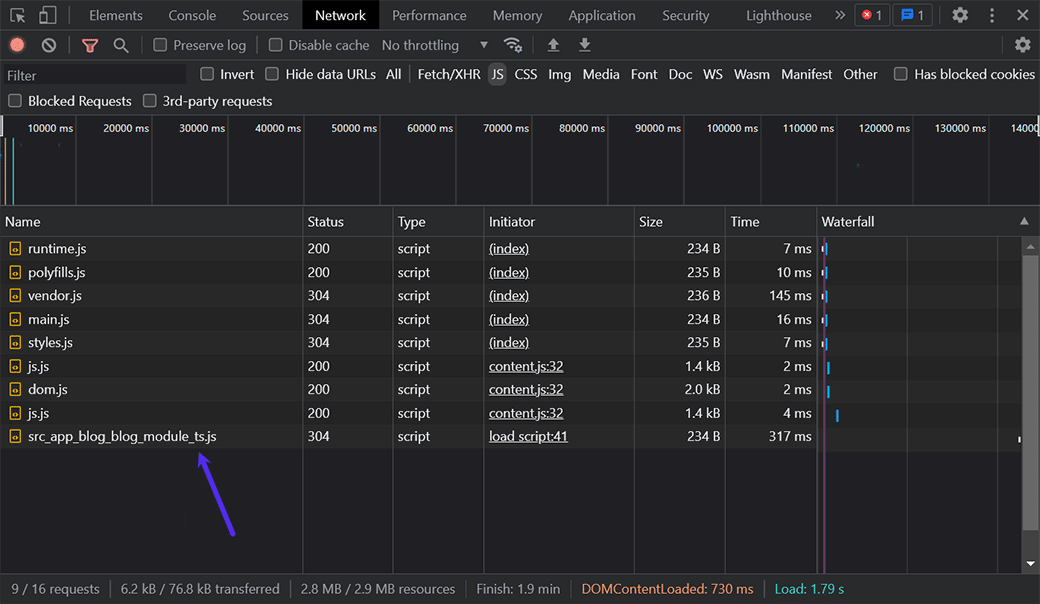Viewport: 1040px width, 604px height.
Task: Switch to the Console tab
Action: (192, 15)
